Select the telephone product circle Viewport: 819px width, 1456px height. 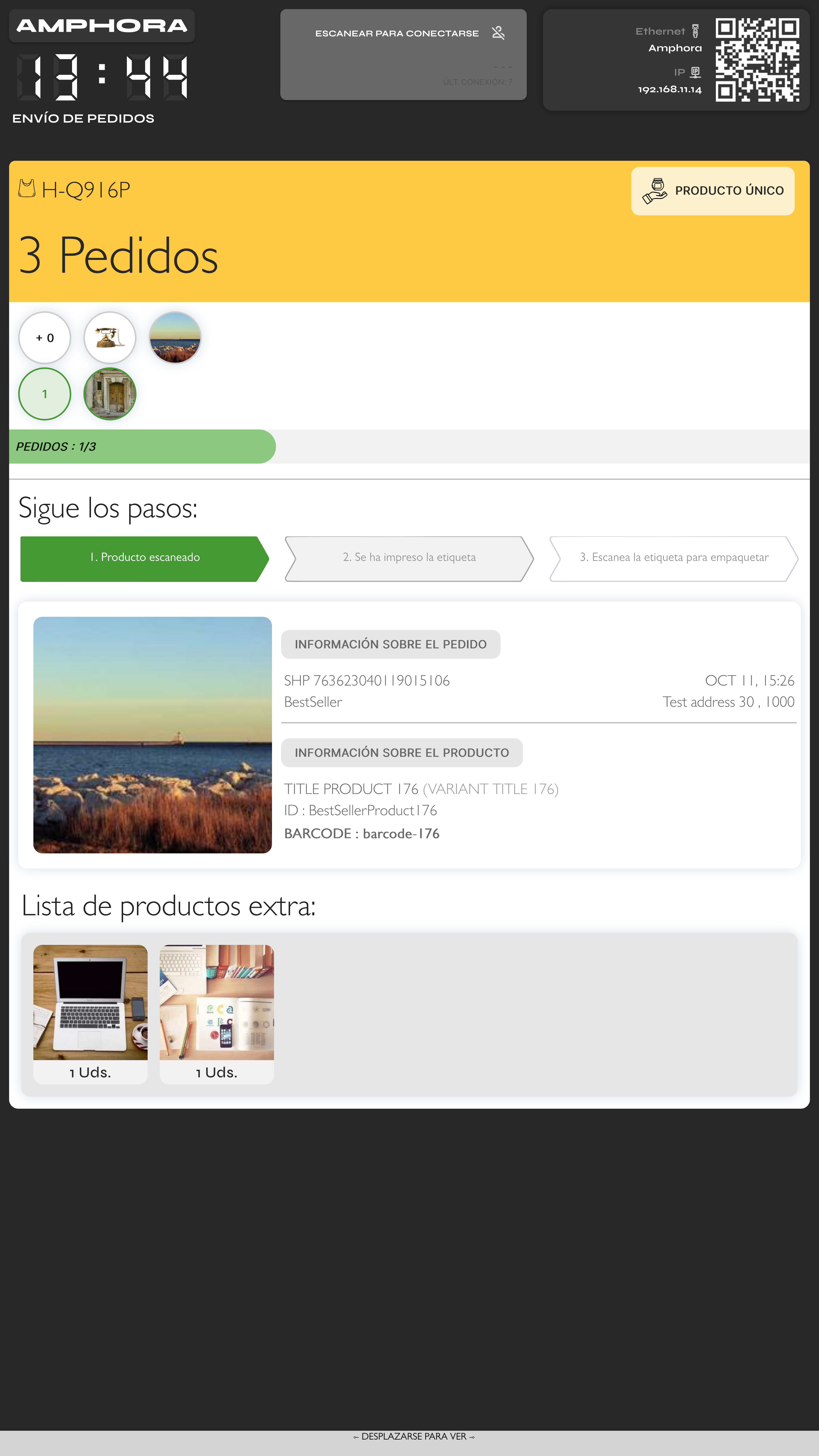(110, 337)
